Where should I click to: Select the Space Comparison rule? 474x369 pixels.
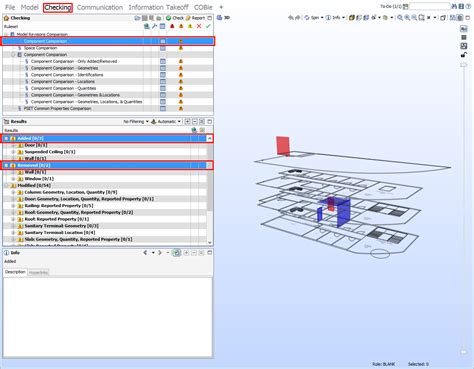[40, 48]
